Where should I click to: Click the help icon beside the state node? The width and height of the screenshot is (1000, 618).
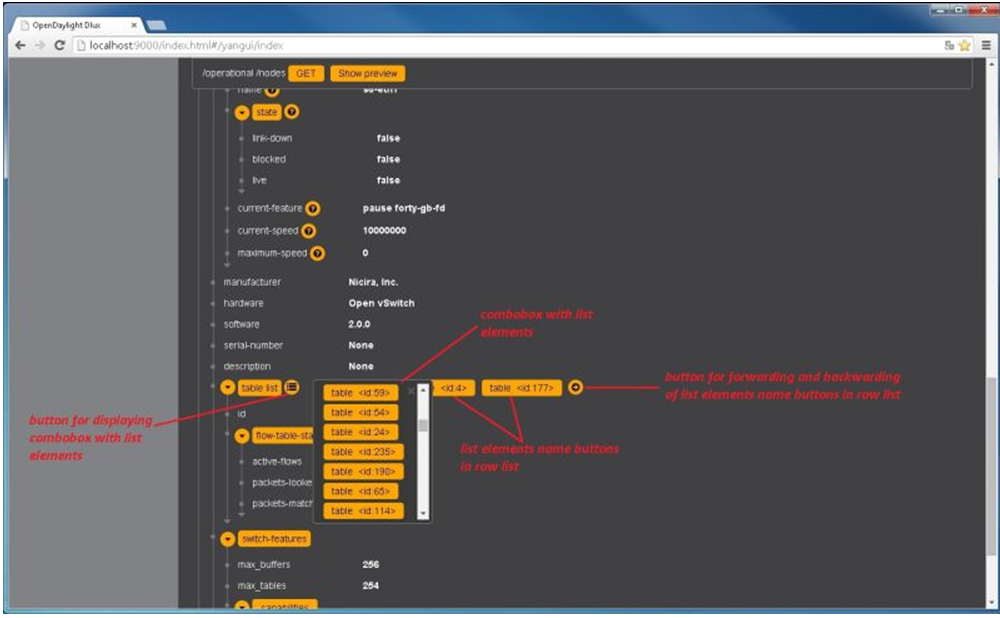coord(291,112)
